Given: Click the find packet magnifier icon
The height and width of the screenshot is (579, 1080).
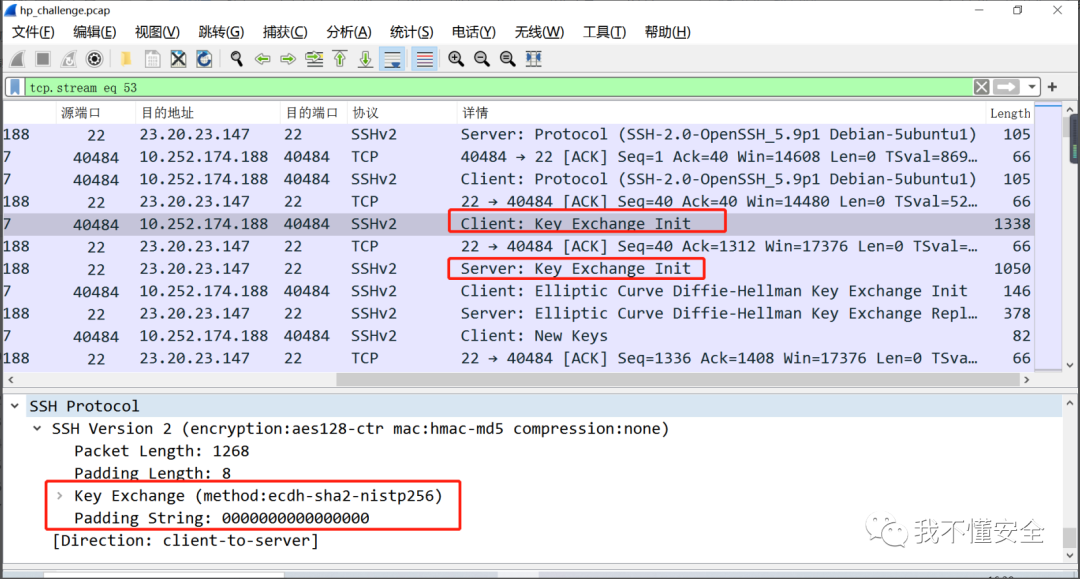Looking at the screenshot, I should pyautogui.click(x=236, y=59).
